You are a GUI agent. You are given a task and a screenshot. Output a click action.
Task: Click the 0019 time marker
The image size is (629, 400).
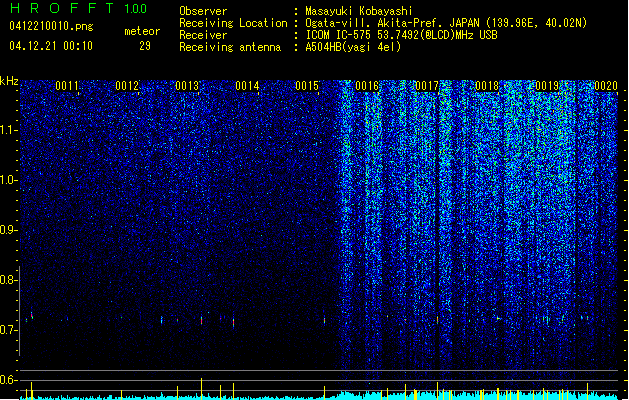(547, 86)
